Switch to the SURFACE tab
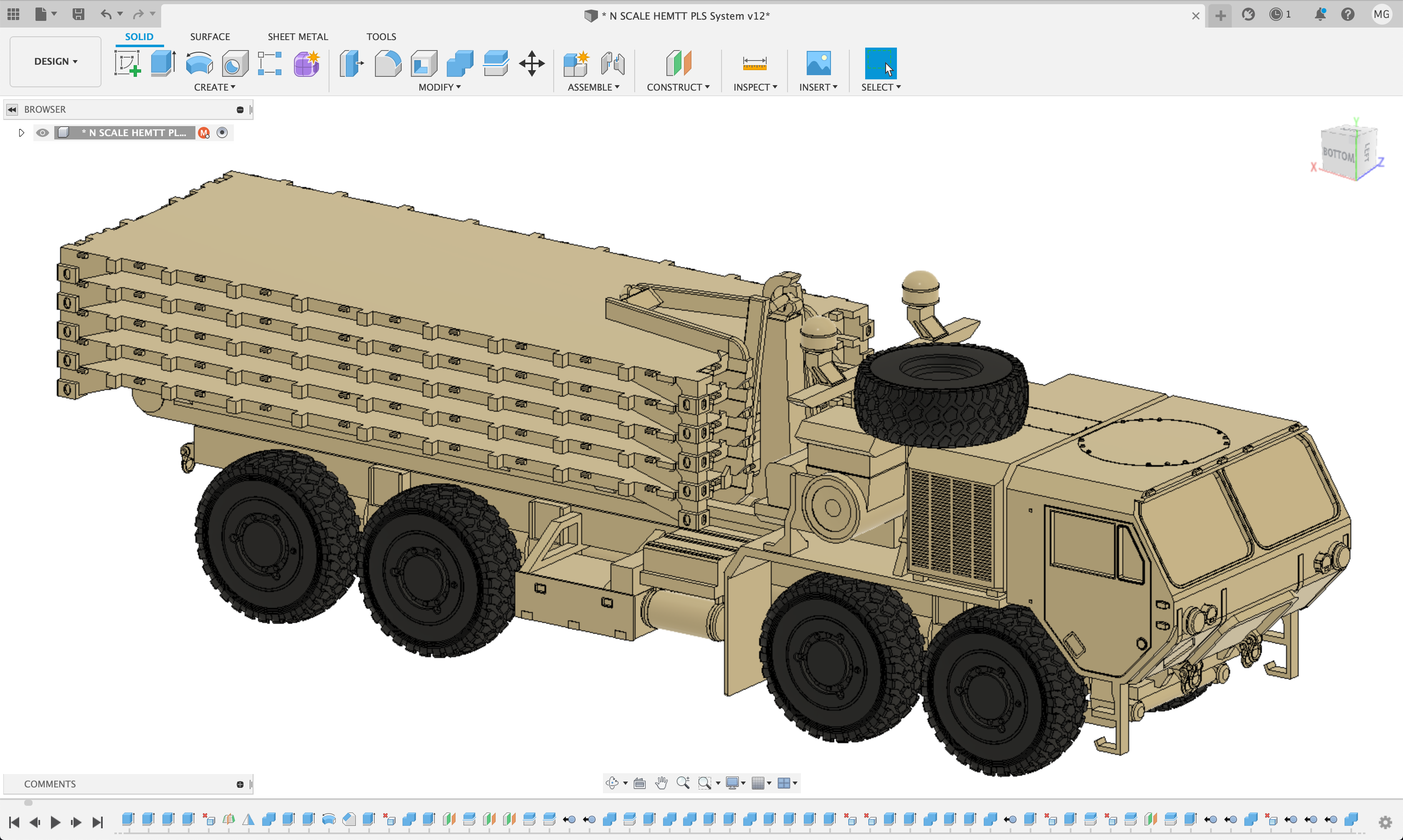 [x=210, y=37]
